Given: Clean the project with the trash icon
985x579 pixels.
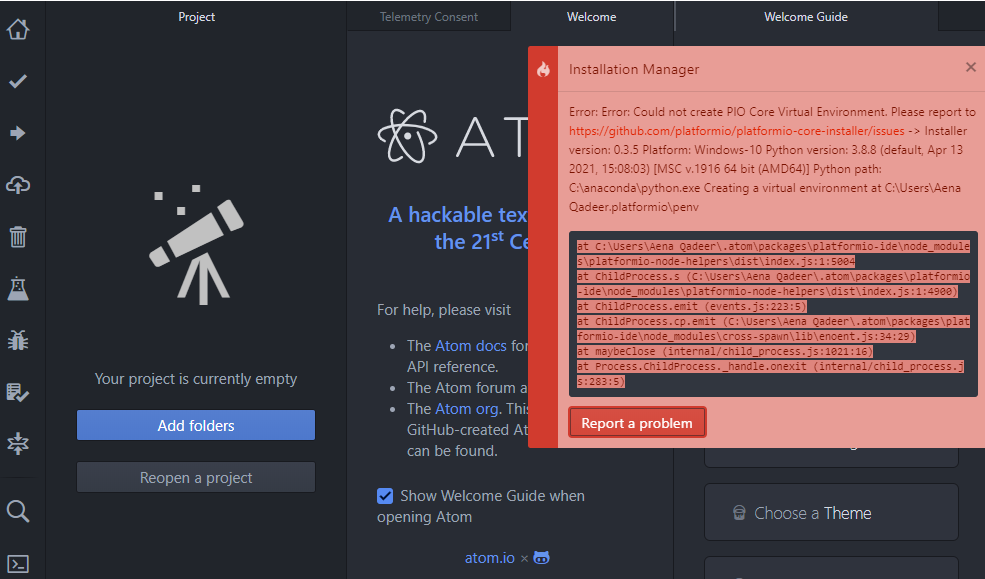Looking at the screenshot, I should pos(17,237).
